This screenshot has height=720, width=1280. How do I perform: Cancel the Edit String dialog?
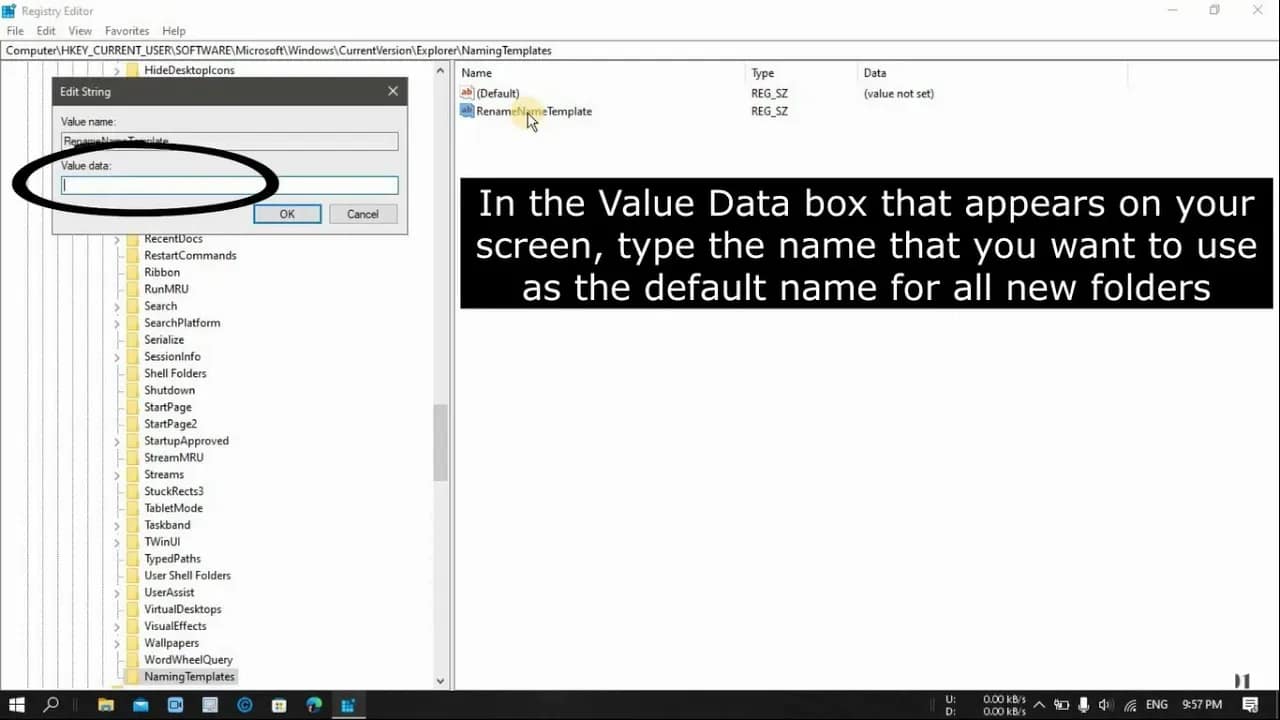(x=362, y=213)
